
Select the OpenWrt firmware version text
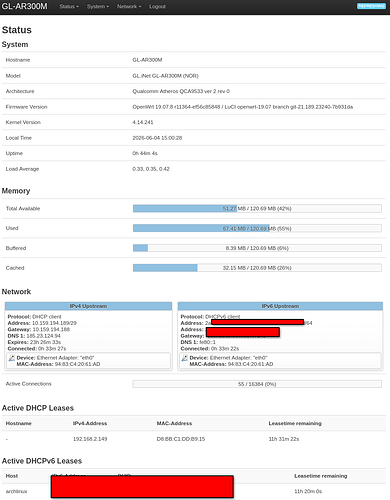coord(243,107)
